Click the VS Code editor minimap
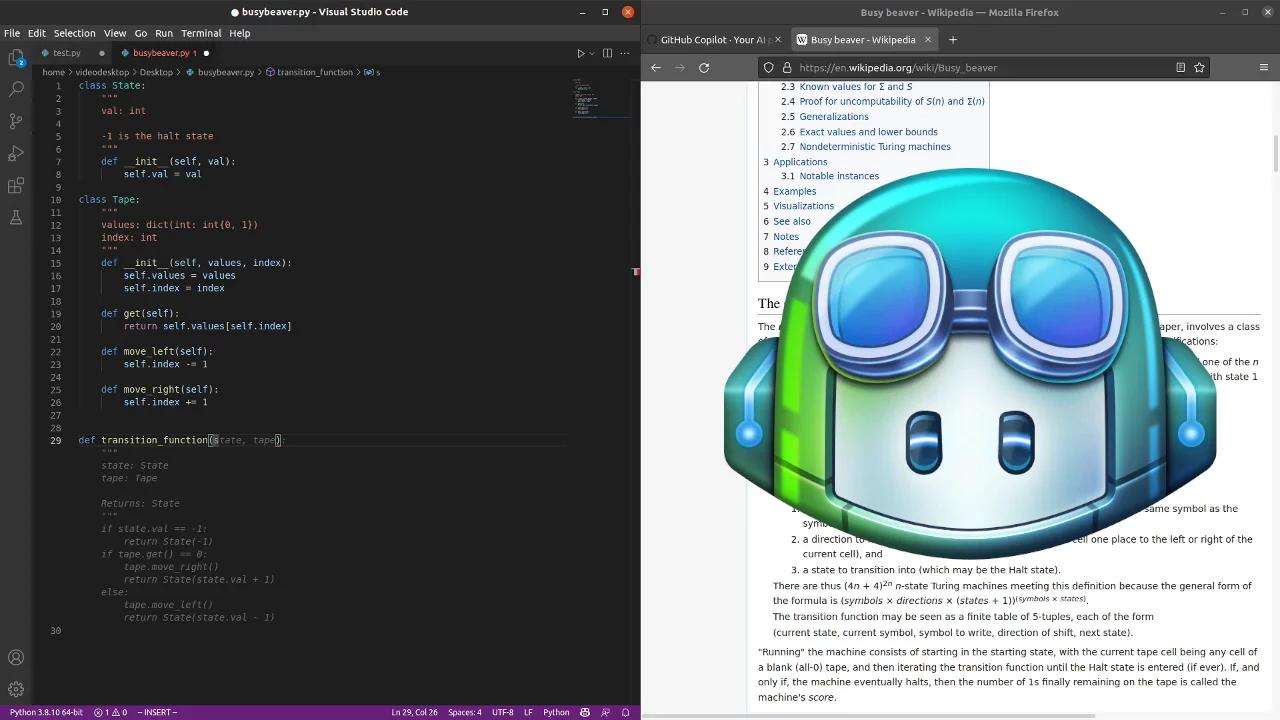Screen dimensions: 1280x720 [601, 97]
